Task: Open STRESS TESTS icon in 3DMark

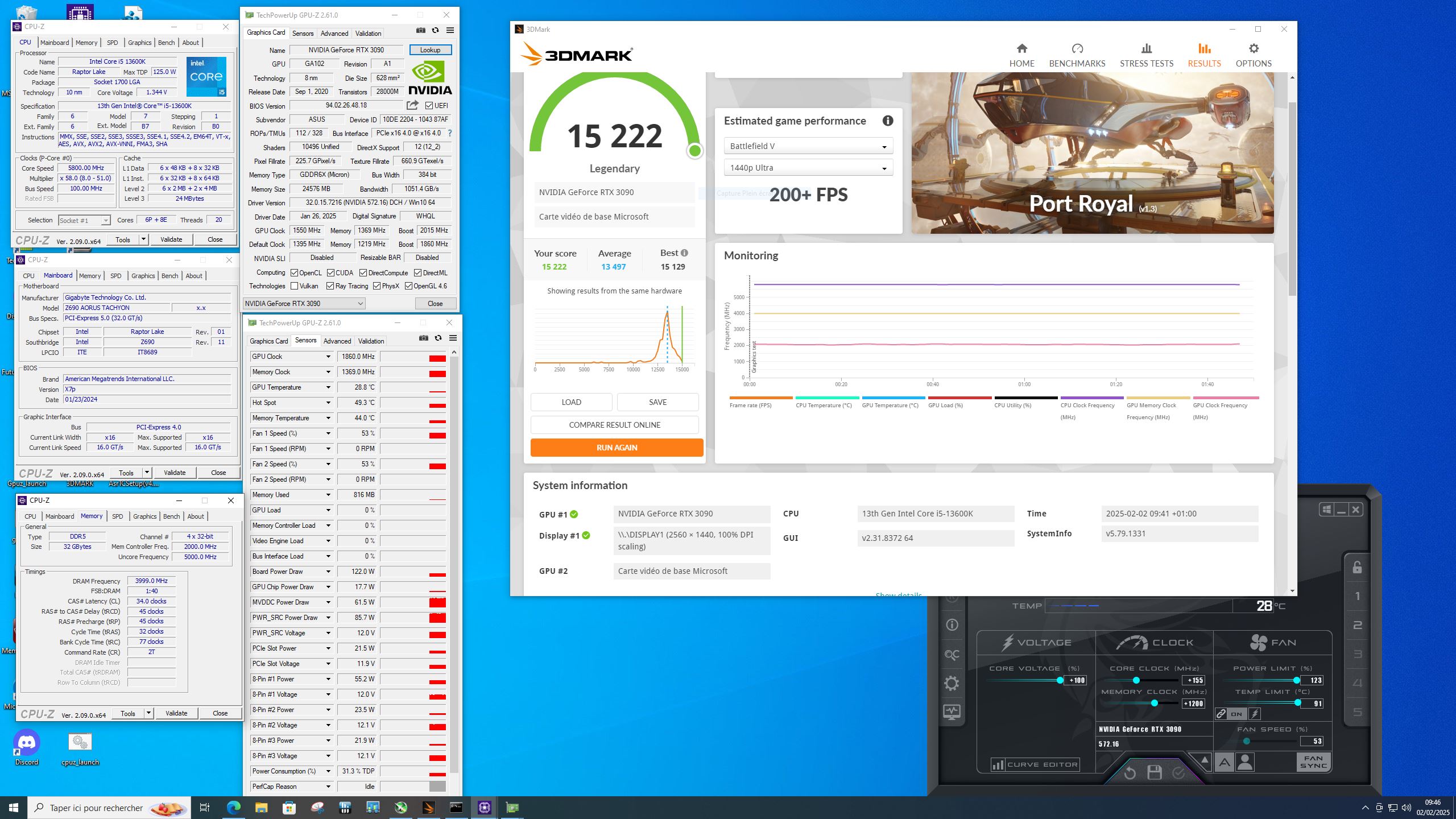Action: (x=1146, y=49)
